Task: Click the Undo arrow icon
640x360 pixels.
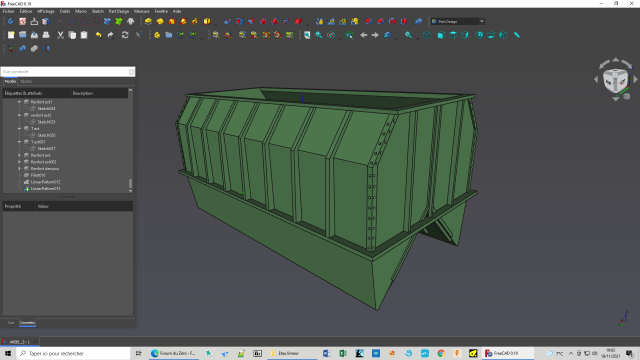Action: coord(98,35)
